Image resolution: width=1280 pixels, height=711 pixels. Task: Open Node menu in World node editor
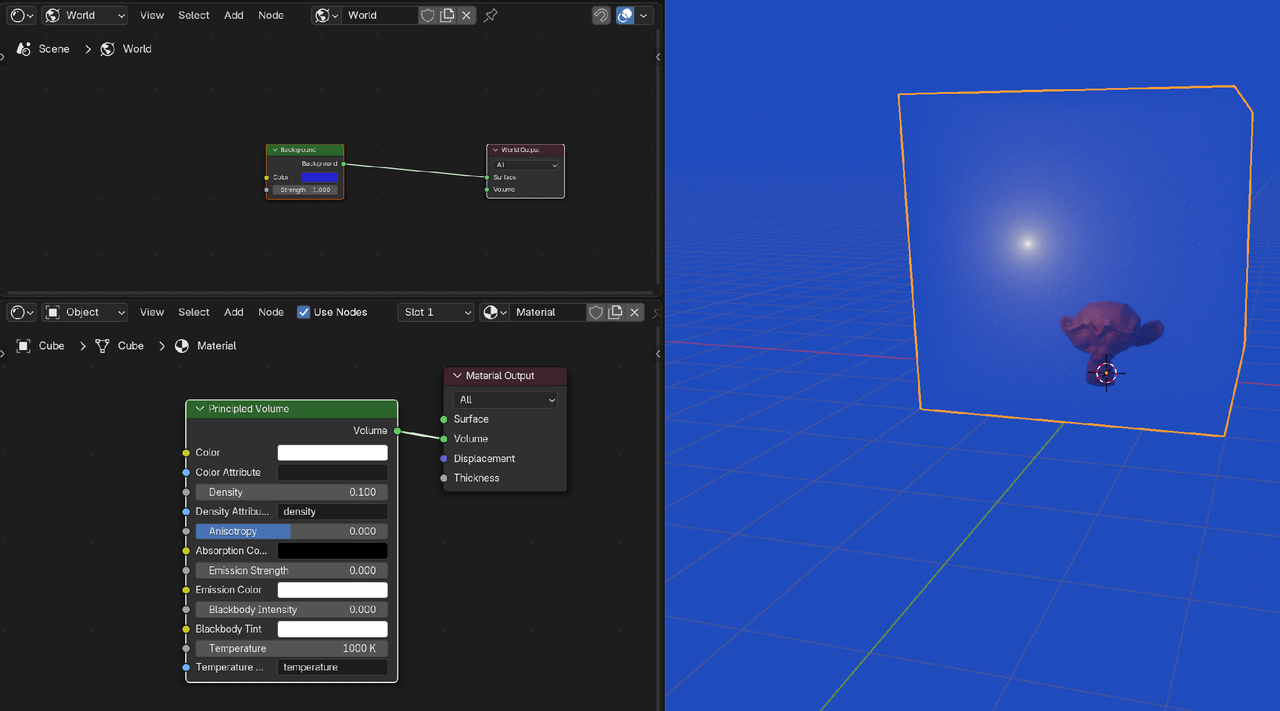click(271, 15)
